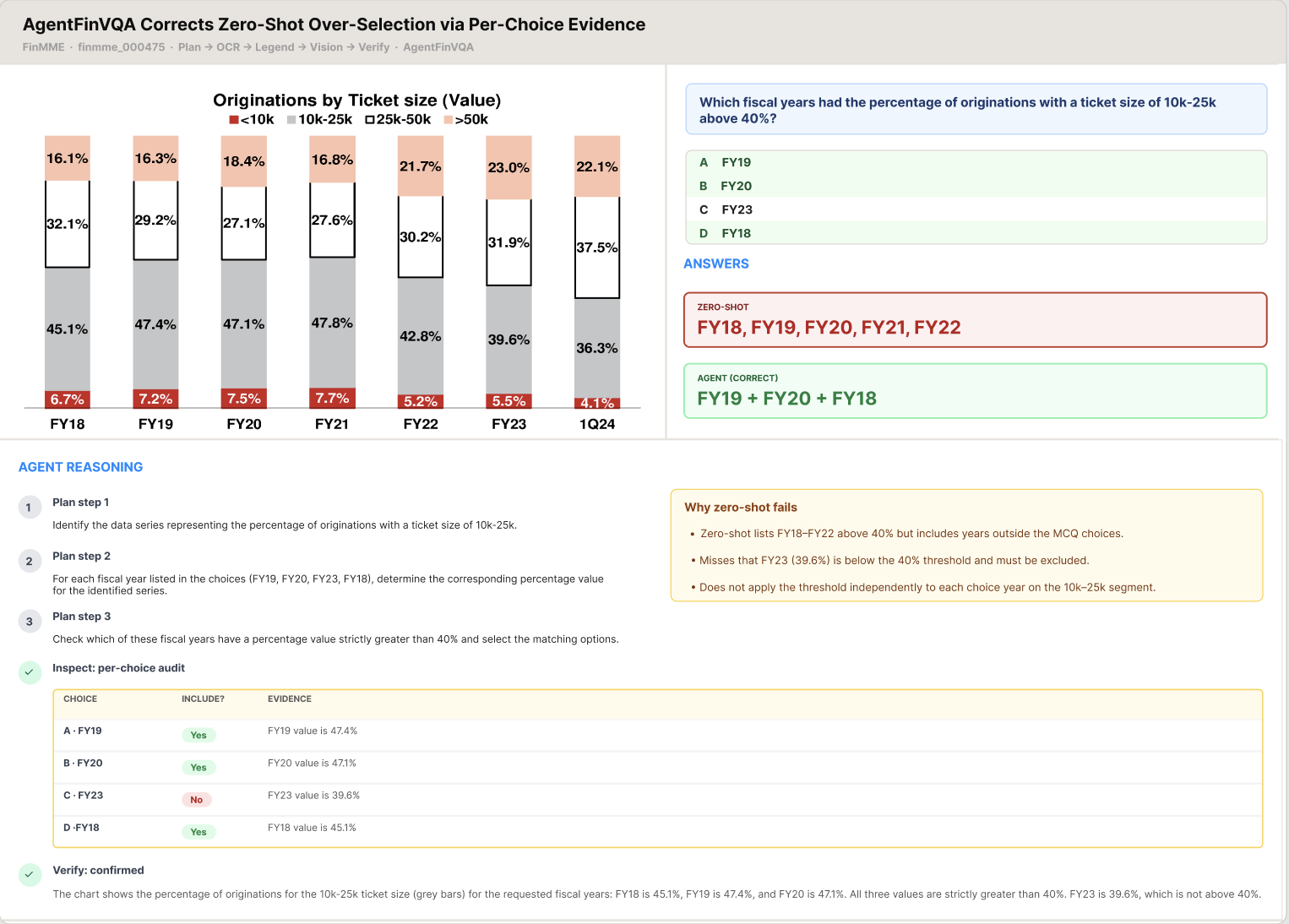Viewport: 1289px width, 924px height.
Task: Click the 39.6% grey segment of the FY23 bar
Action: click(x=509, y=340)
